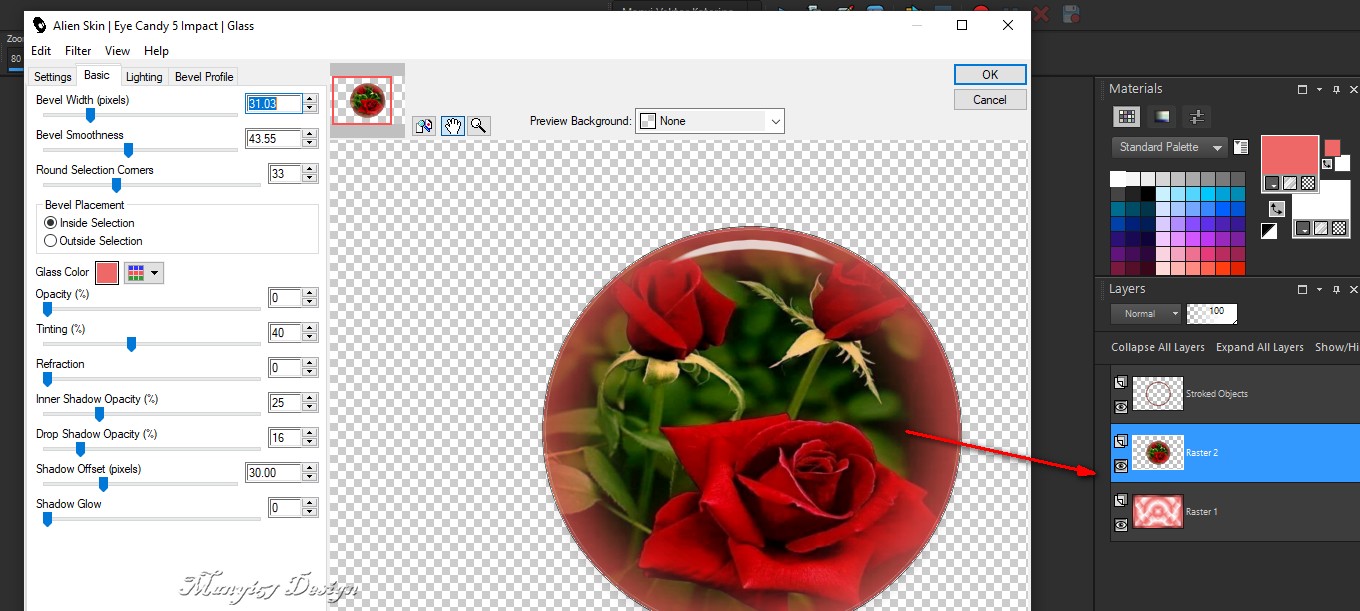This screenshot has width=1360, height=611.
Task: Adjust Shadow Glow spinner arrows
Action: [310, 507]
